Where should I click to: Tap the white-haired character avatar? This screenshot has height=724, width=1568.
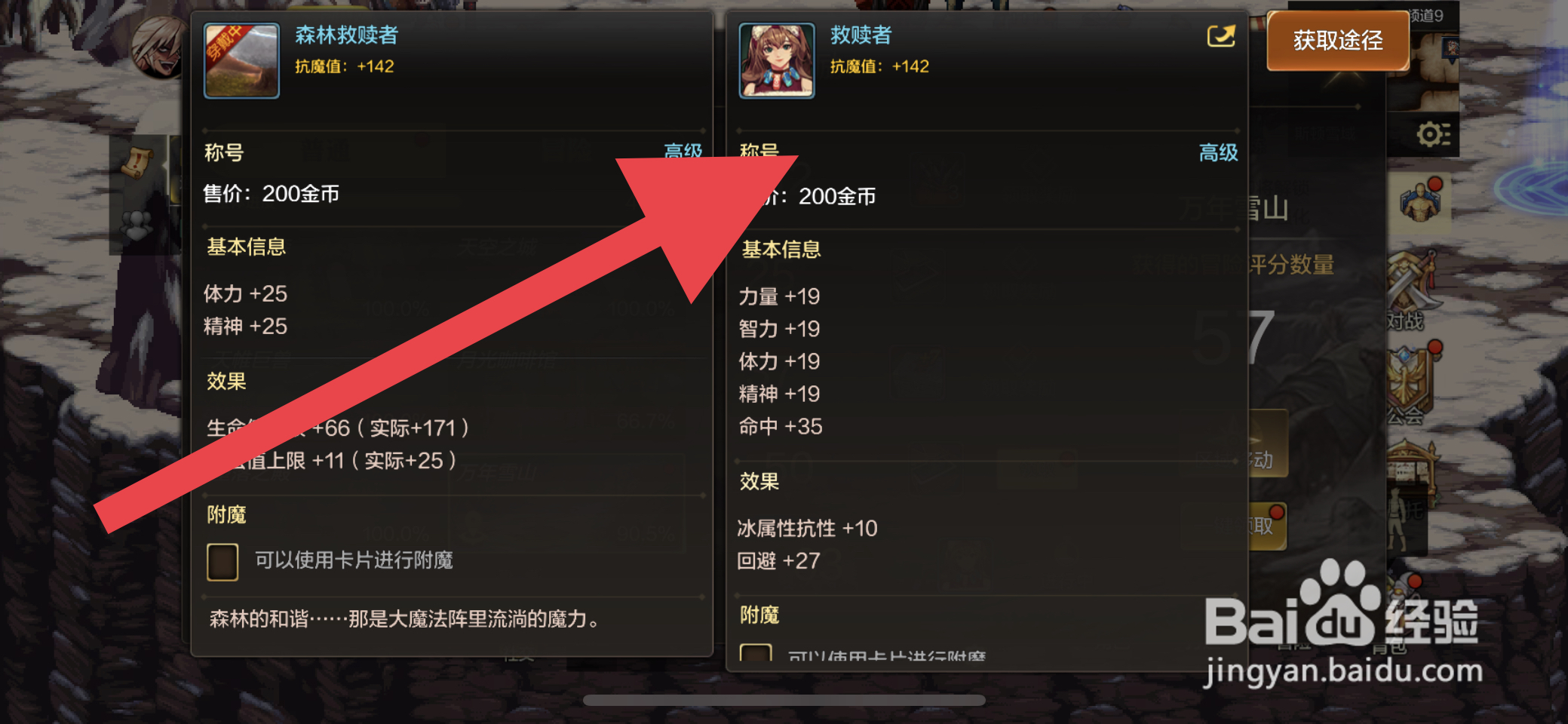158,47
